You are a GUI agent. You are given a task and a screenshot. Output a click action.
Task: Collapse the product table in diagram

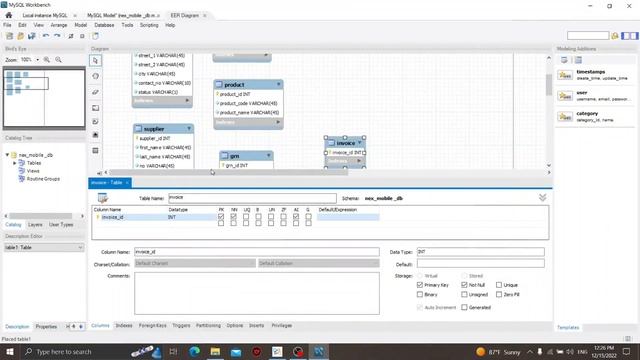[279, 84]
